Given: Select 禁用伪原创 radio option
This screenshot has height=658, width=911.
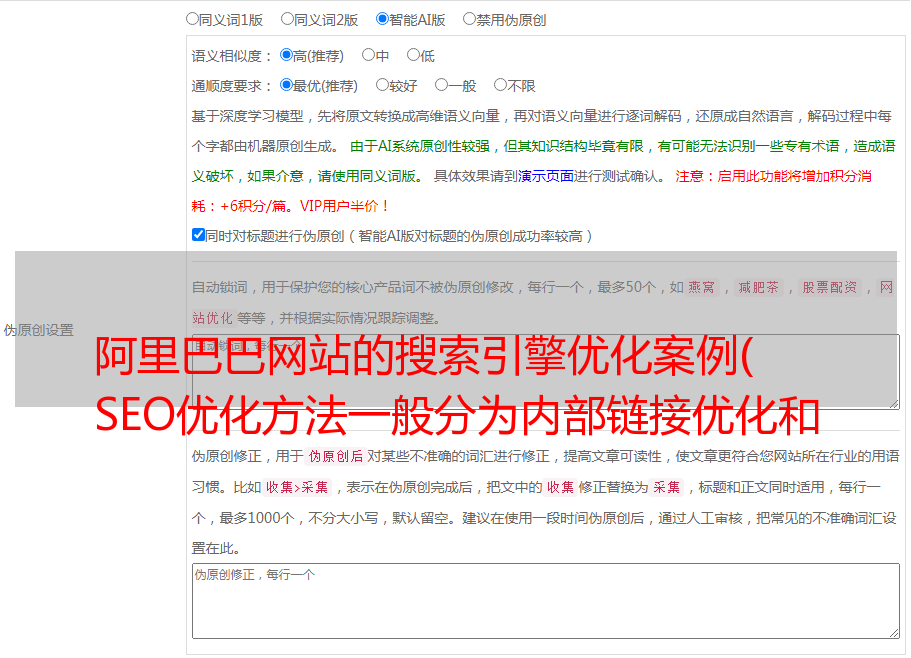Looking at the screenshot, I should [x=469, y=19].
